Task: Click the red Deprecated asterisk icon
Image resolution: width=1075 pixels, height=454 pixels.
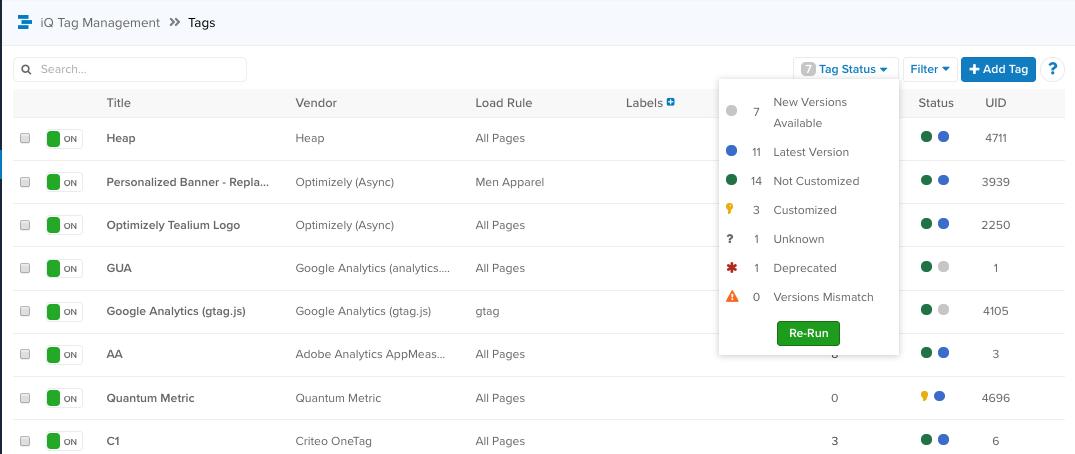Action: point(732,267)
